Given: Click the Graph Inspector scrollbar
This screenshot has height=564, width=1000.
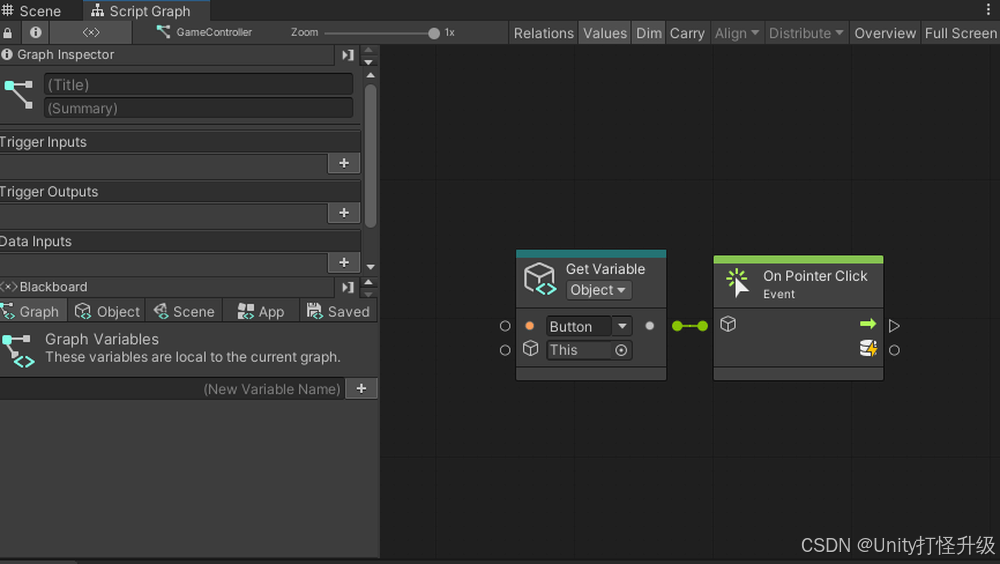Looking at the screenshot, I should pyautogui.click(x=371, y=156).
